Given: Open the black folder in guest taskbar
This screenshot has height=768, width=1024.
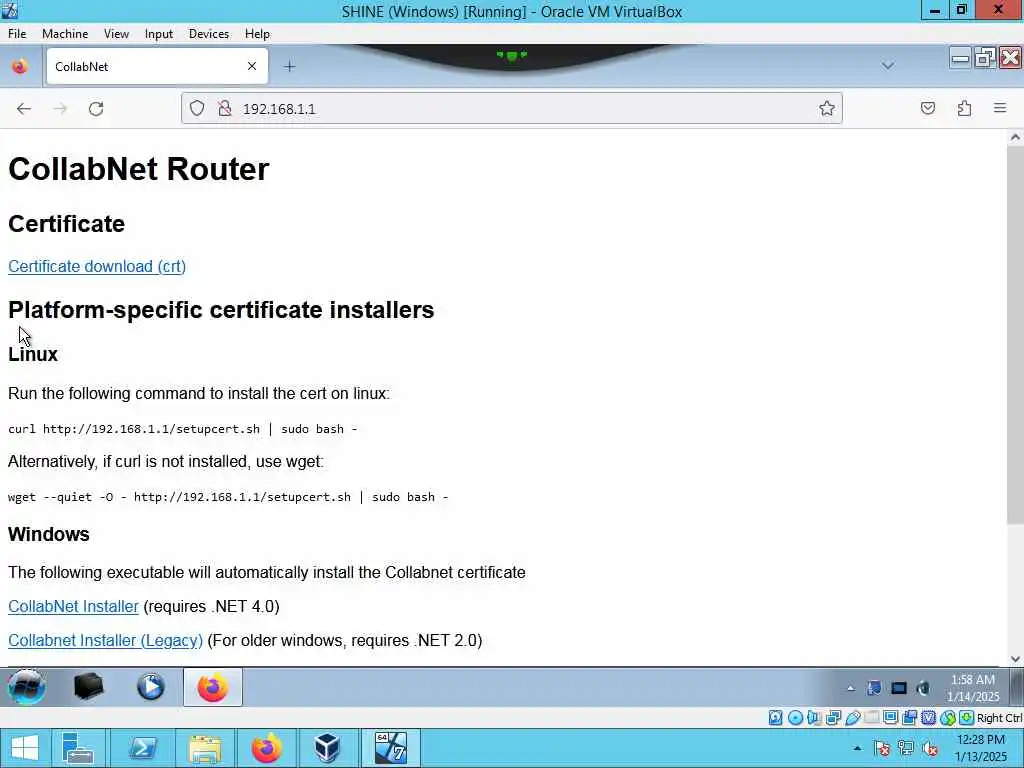Looking at the screenshot, I should 89,687.
